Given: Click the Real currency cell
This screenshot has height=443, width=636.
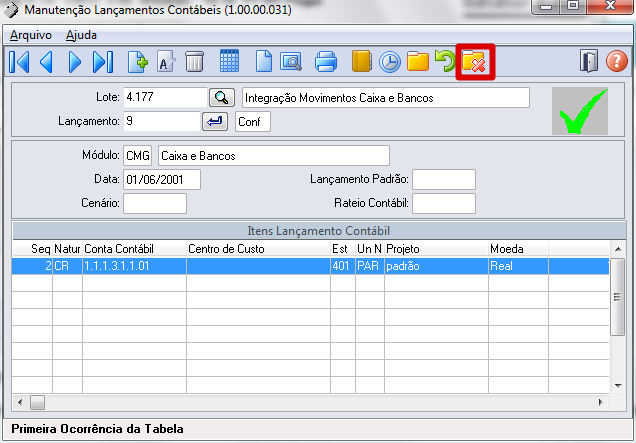Looking at the screenshot, I should 518,266.
